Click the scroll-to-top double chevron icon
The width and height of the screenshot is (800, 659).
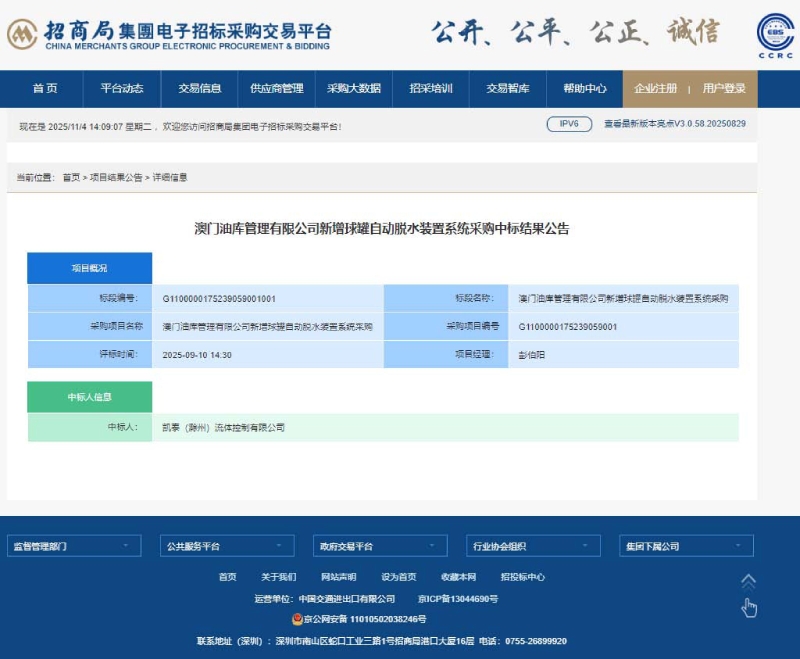click(x=748, y=581)
